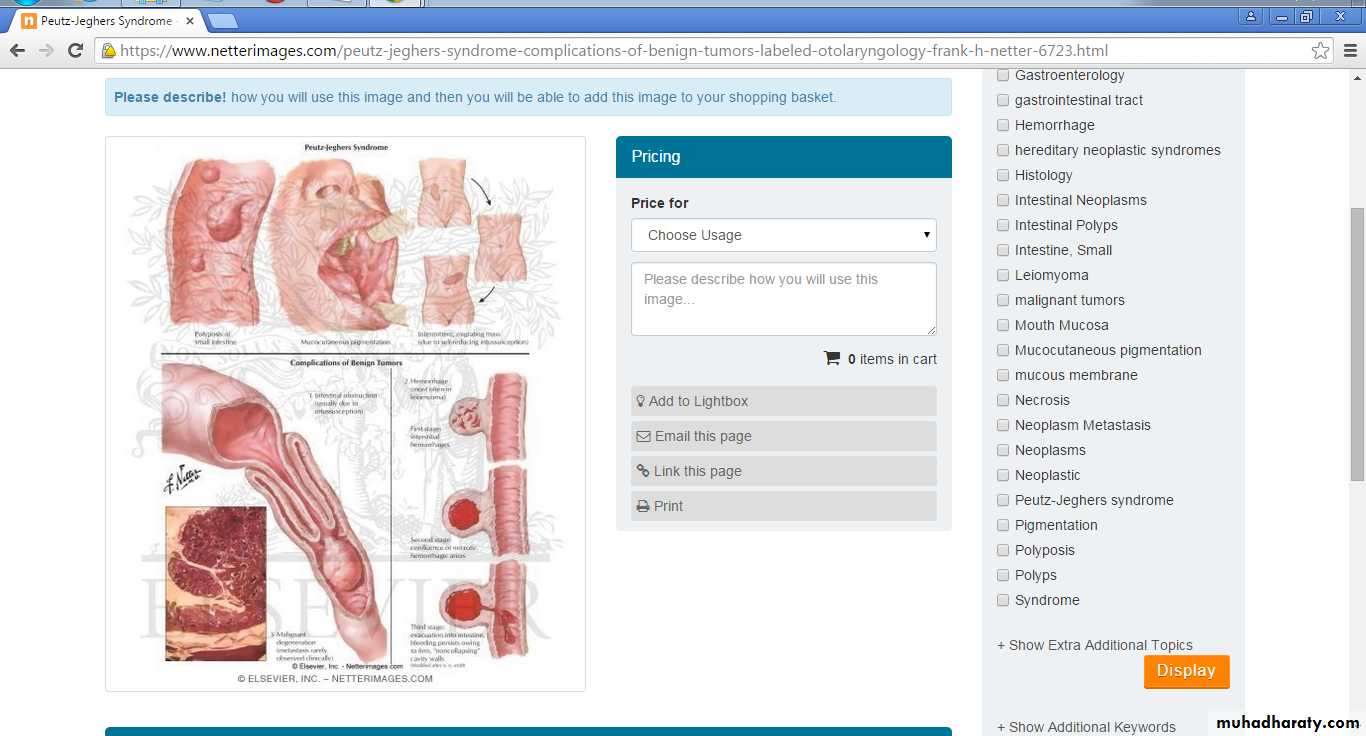Image resolution: width=1366 pixels, height=736 pixels.
Task: Tick the Mouth Mucosa checkbox
Action: click(1003, 325)
